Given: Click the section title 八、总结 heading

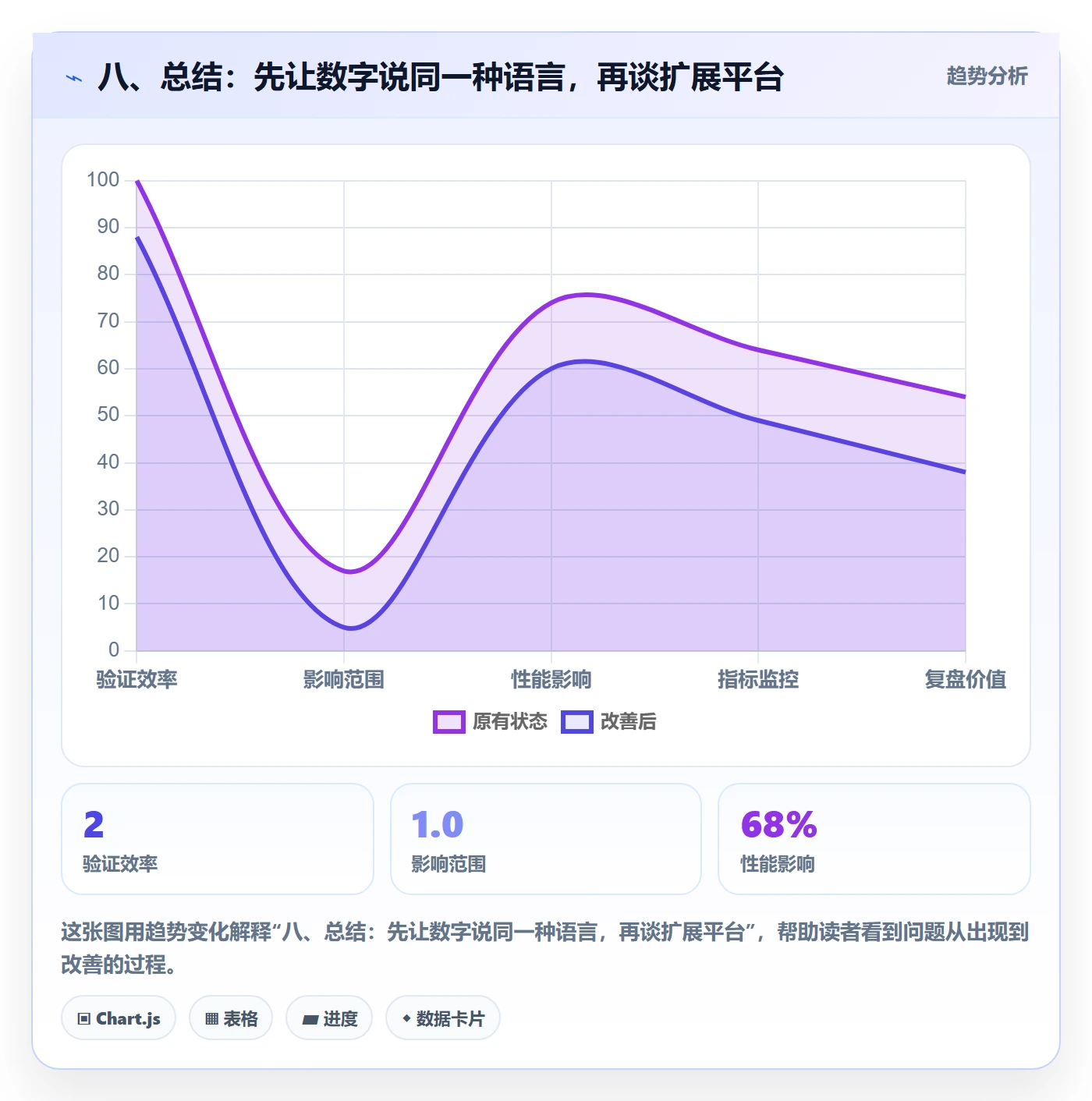Looking at the screenshot, I should 441,78.
